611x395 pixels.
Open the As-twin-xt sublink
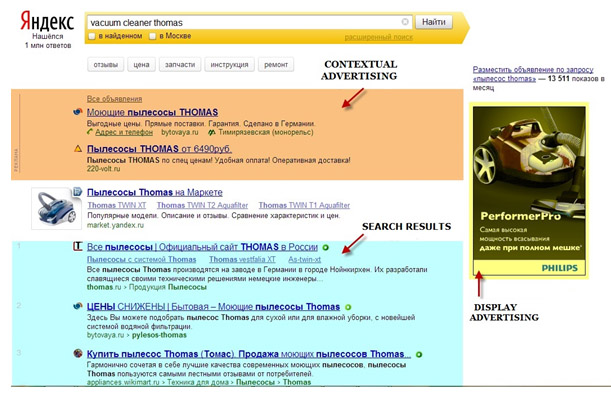pyautogui.click(x=305, y=259)
